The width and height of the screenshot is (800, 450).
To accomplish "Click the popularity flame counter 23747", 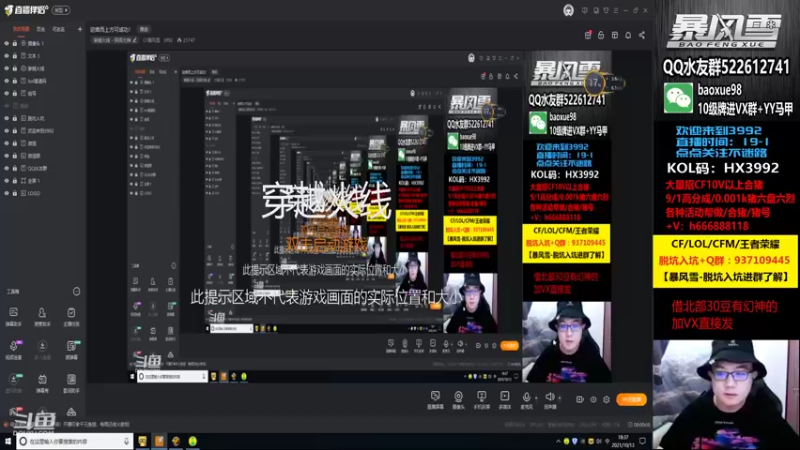I will pos(186,40).
